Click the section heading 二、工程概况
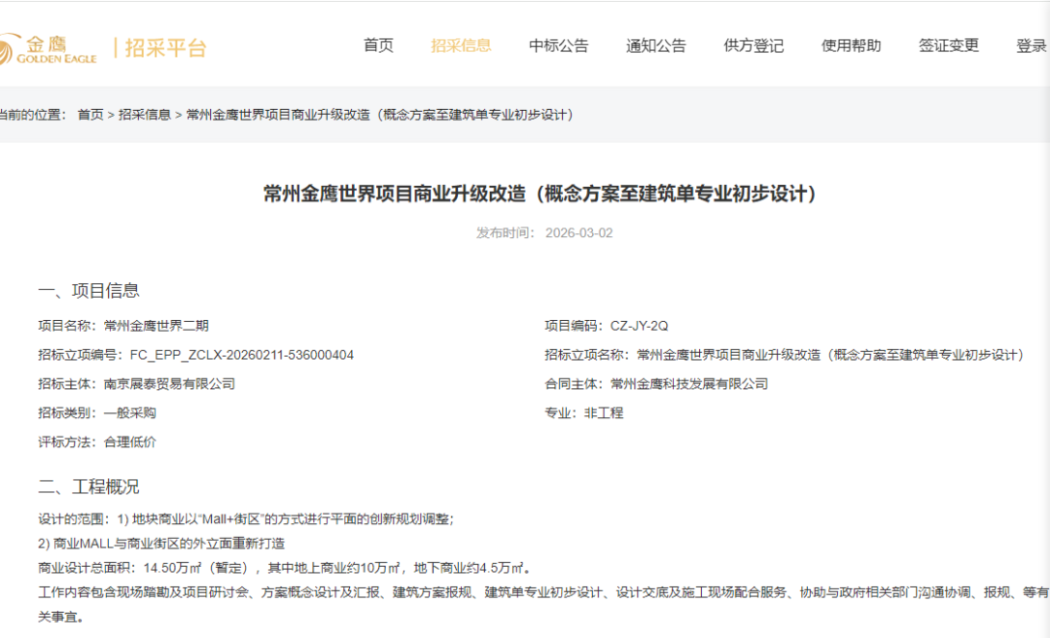1050x638 pixels. [x=88, y=487]
